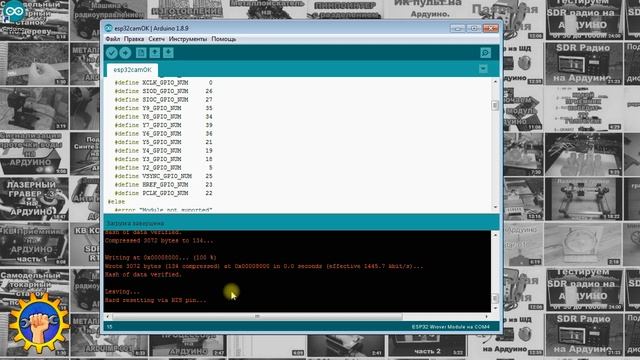
Task: Click the SIOC_GPIO_NUM define line
Action: point(163,100)
